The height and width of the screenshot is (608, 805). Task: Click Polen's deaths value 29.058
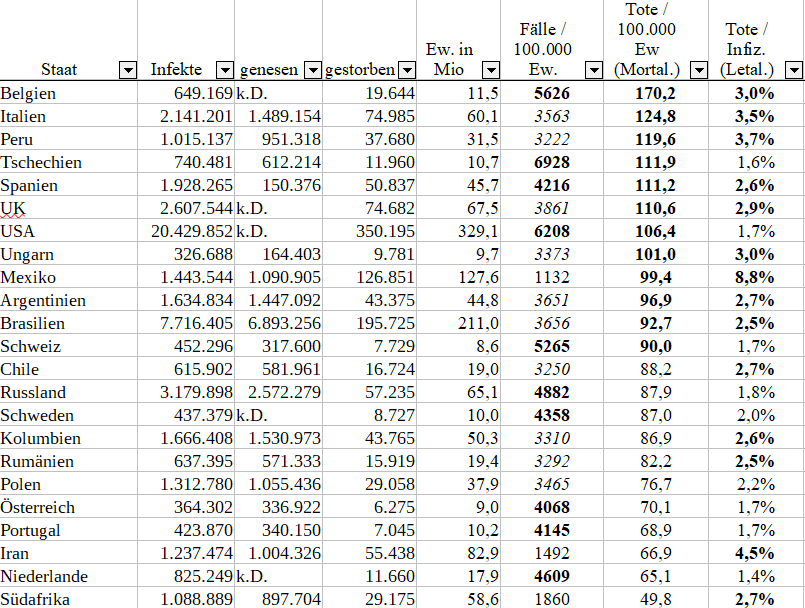click(x=390, y=484)
